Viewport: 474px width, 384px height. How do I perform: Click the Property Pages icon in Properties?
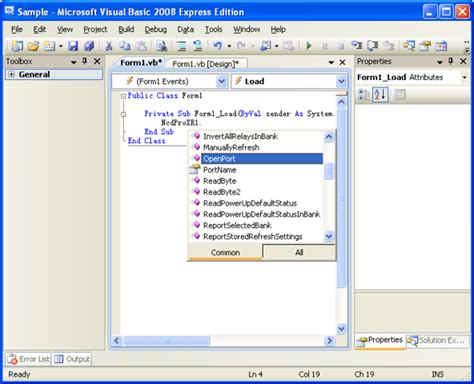[400, 95]
